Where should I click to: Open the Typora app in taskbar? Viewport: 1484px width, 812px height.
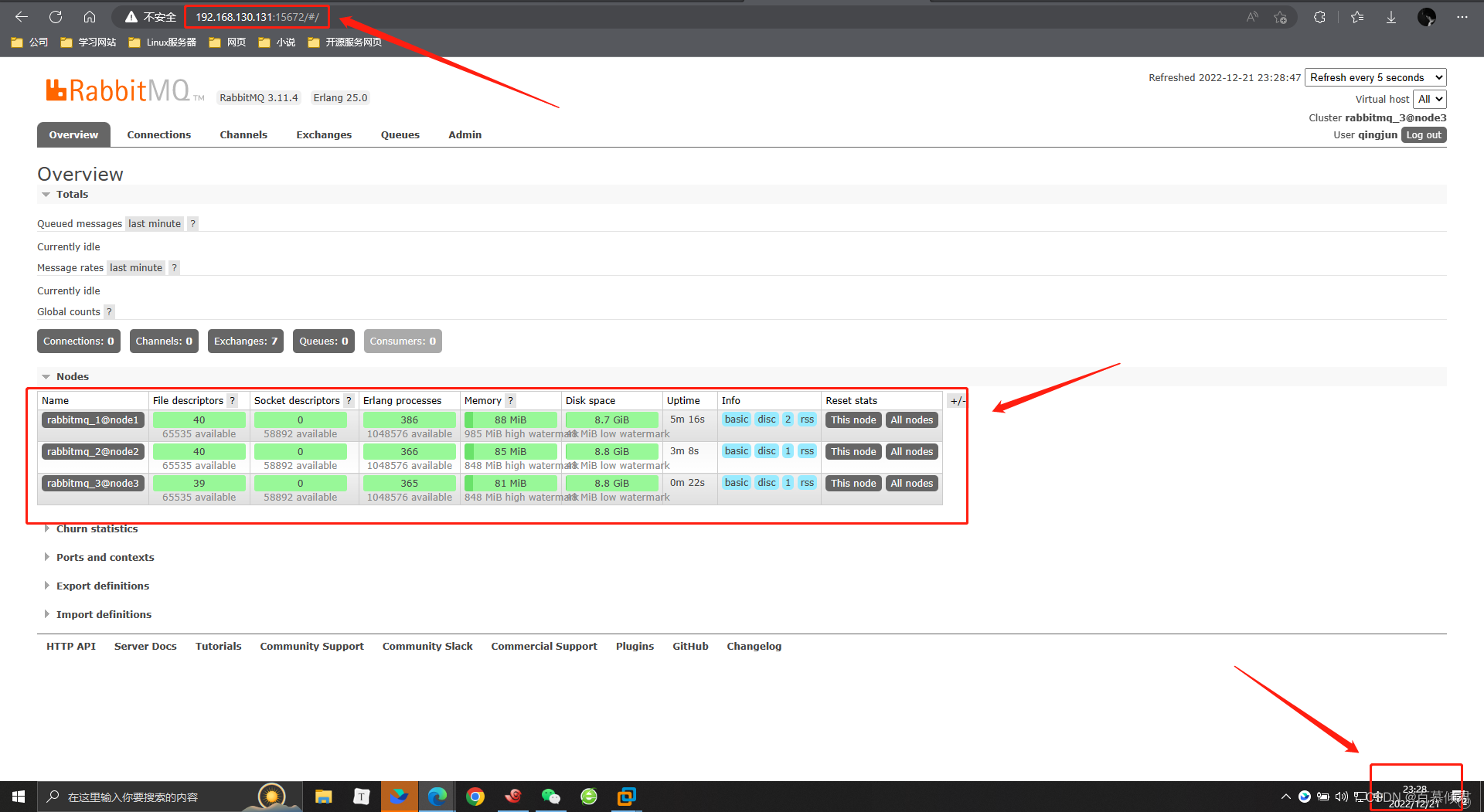pos(361,797)
